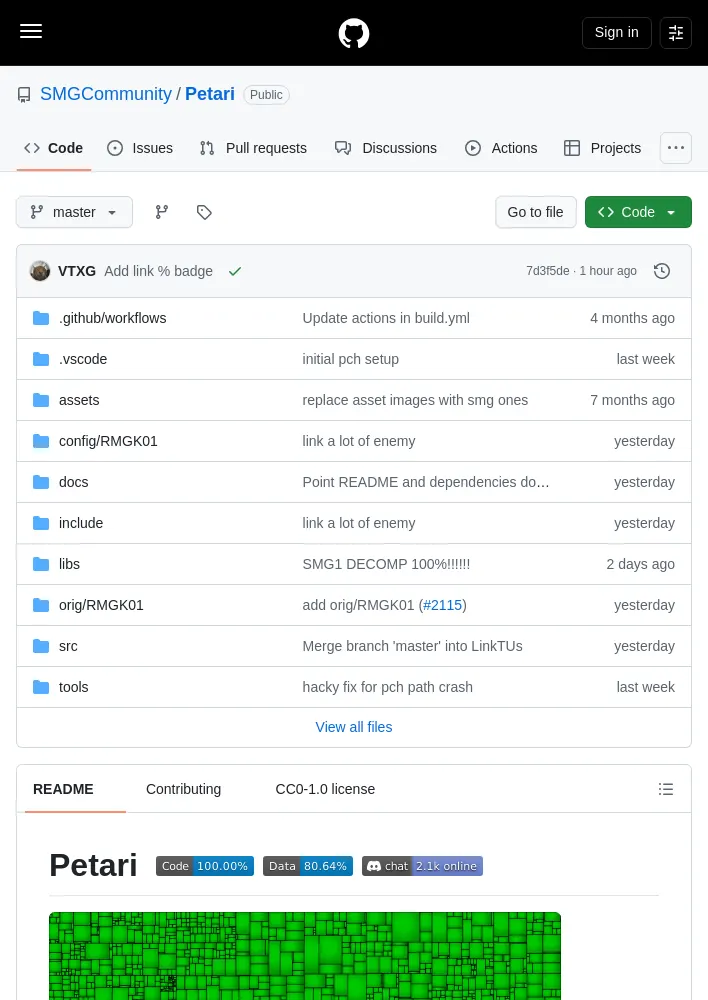Click the VTXG user avatar
Screen dimensions: 708x1000
[x=40, y=271]
